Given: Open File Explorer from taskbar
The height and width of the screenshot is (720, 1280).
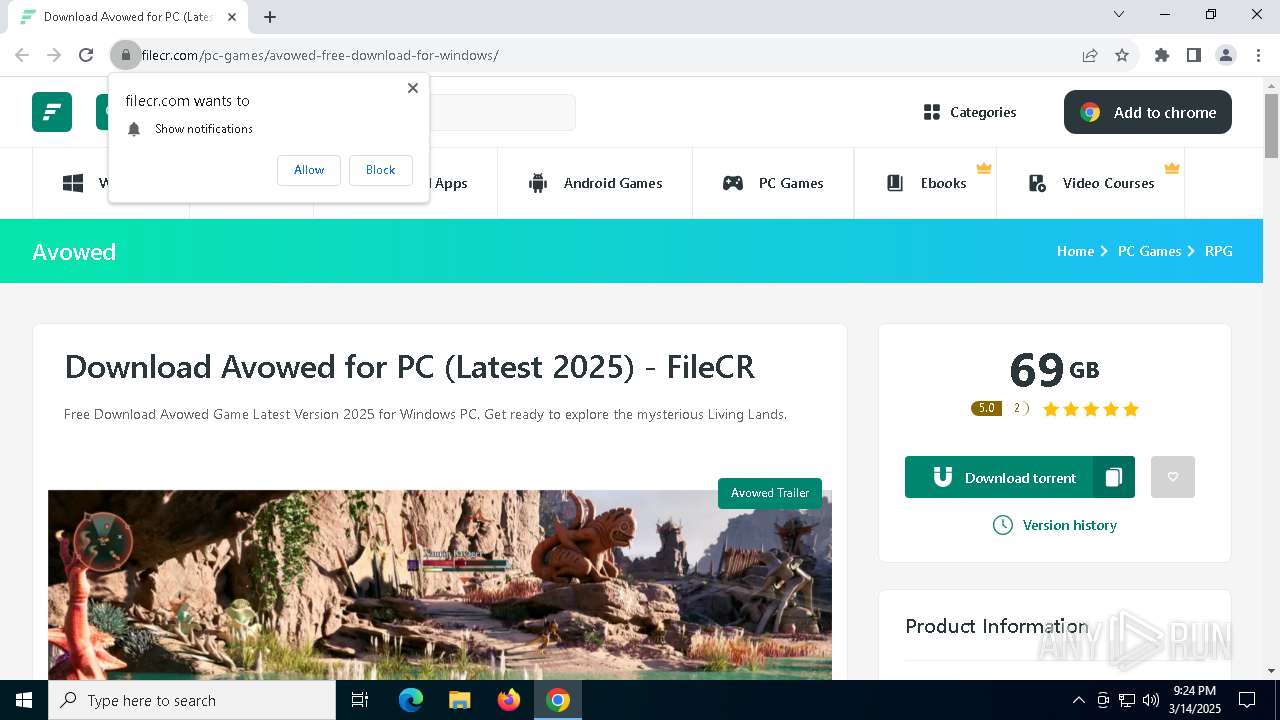Looking at the screenshot, I should point(459,700).
